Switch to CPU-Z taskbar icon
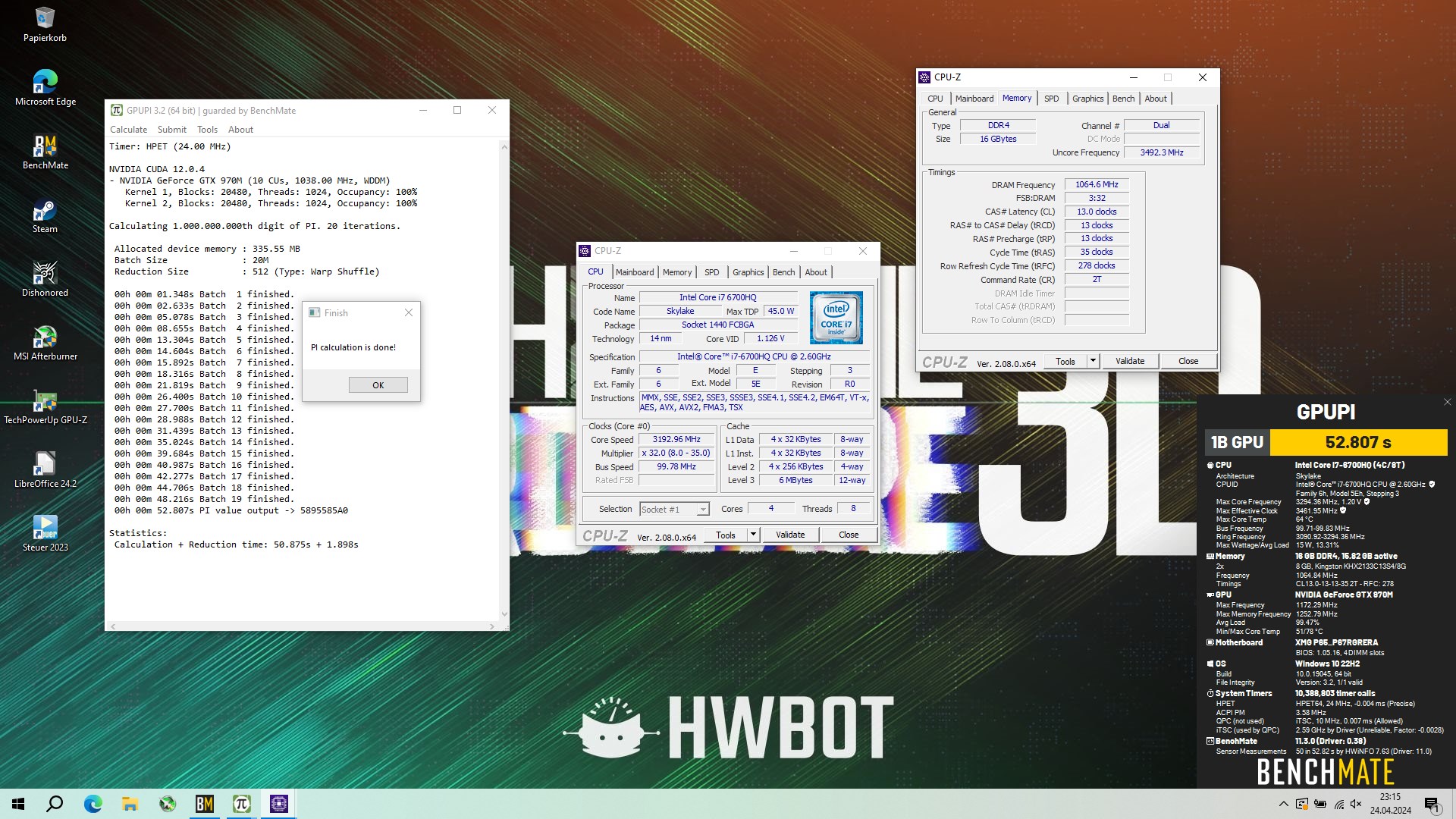The height and width of the screenshot is (819, 1456). pos(278,804)
